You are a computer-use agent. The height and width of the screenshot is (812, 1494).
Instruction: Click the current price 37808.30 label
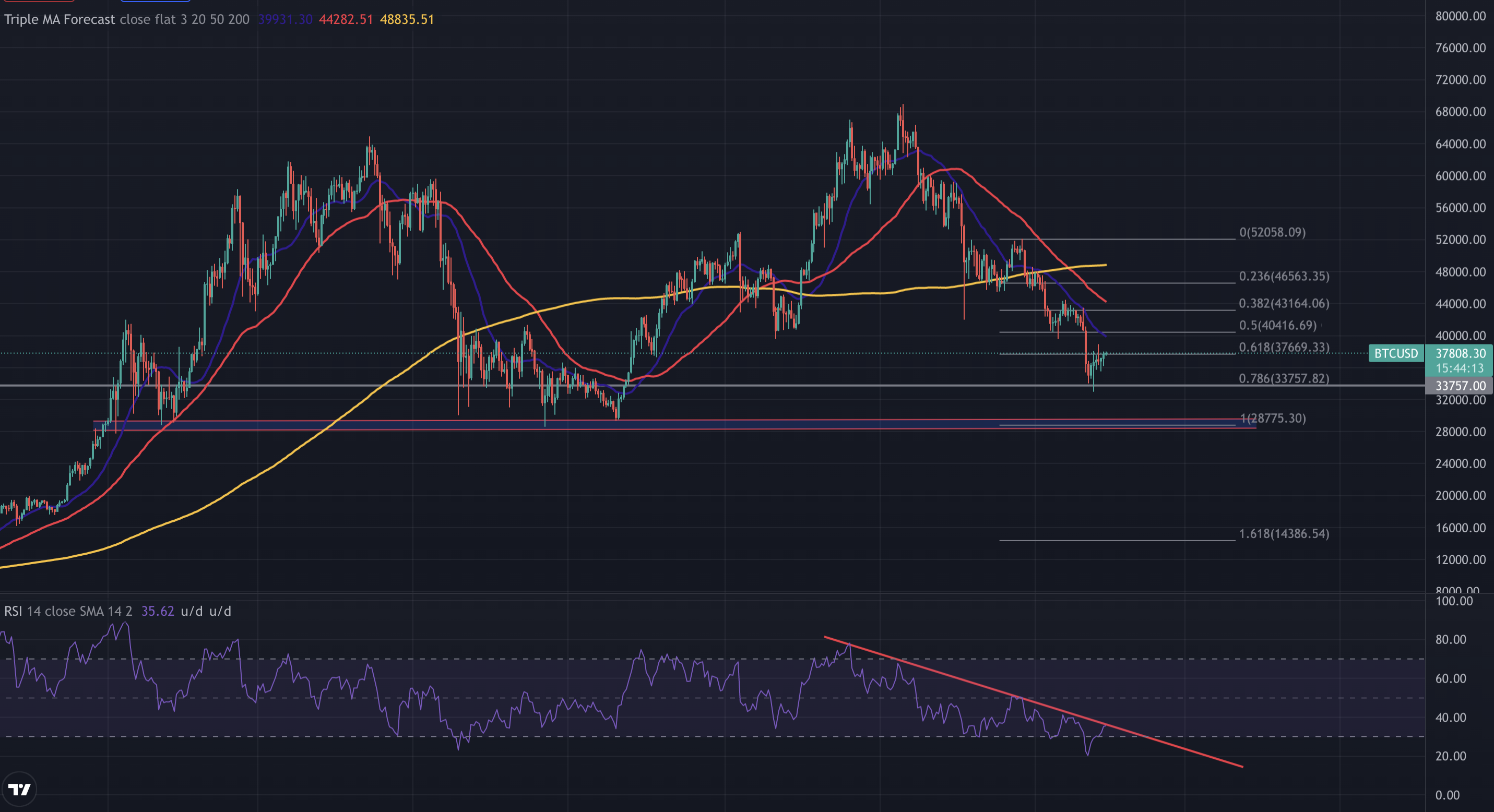[1460, 353]
